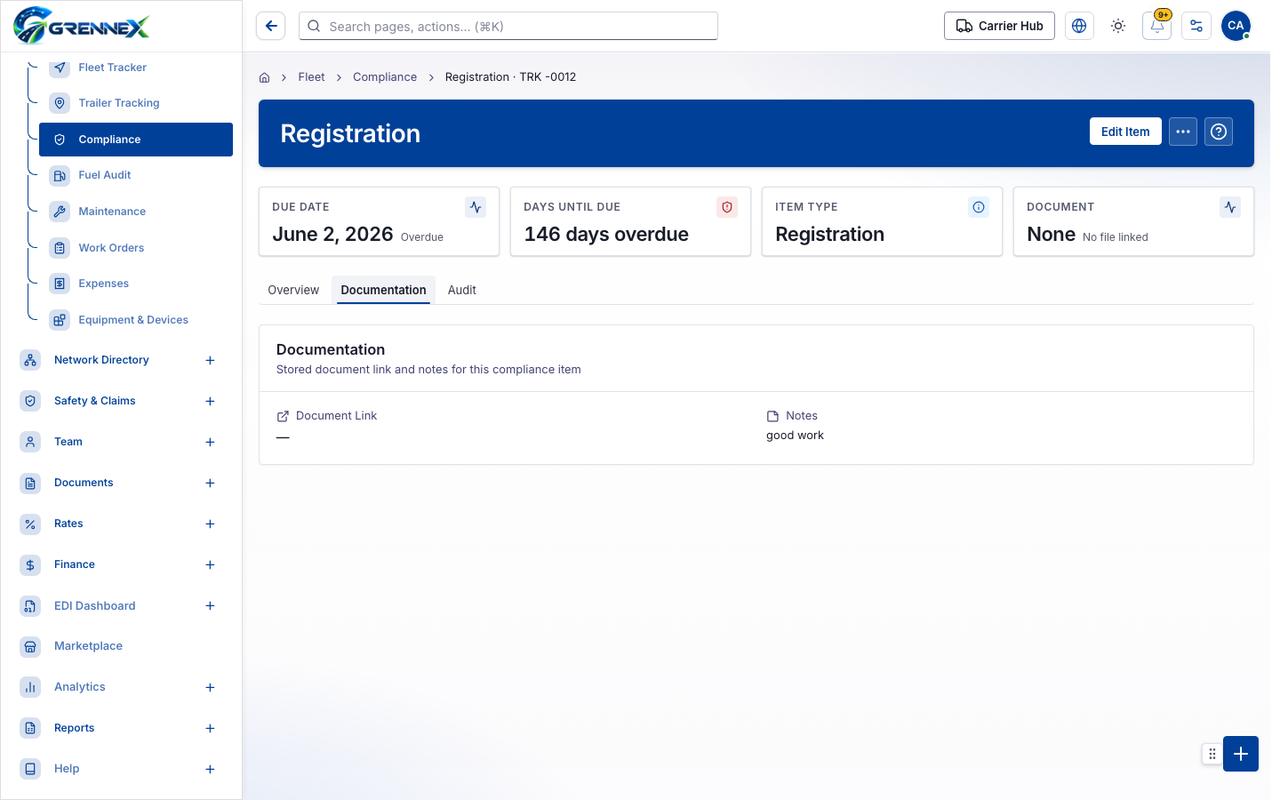Viewport: 1280px width, 800px height.
Task: Open Equipment & Devices in sidebar
Action: click(x=136, y=320)
